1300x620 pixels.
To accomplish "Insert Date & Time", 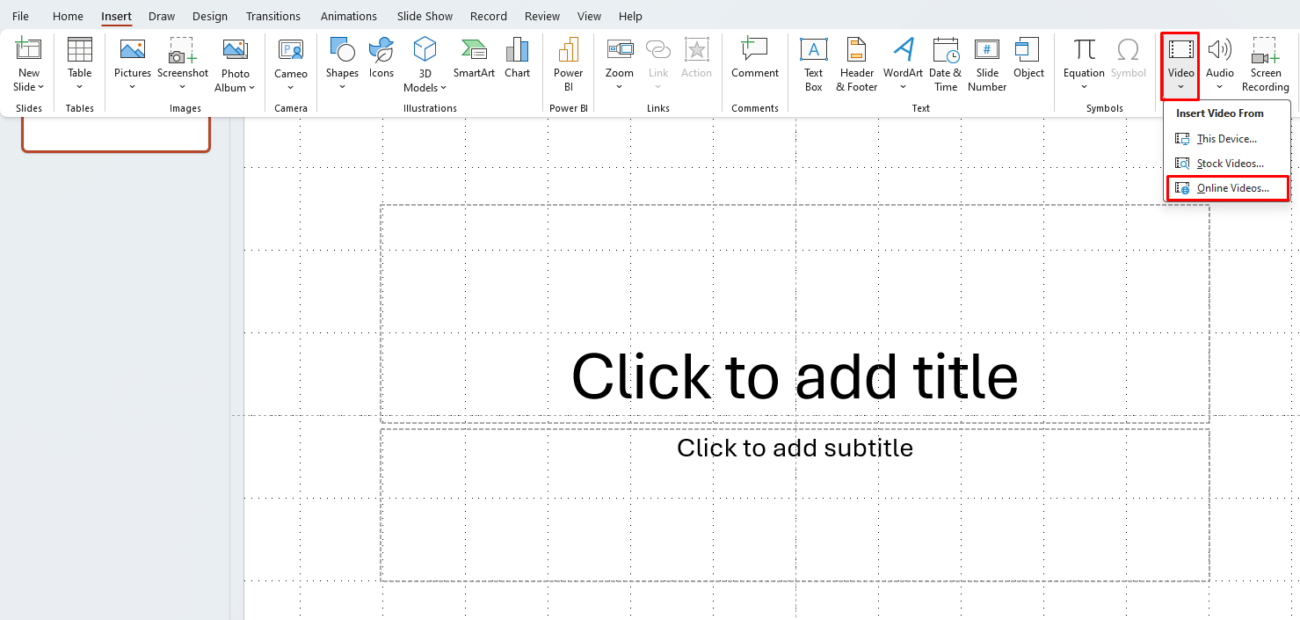I will (946, 64).
